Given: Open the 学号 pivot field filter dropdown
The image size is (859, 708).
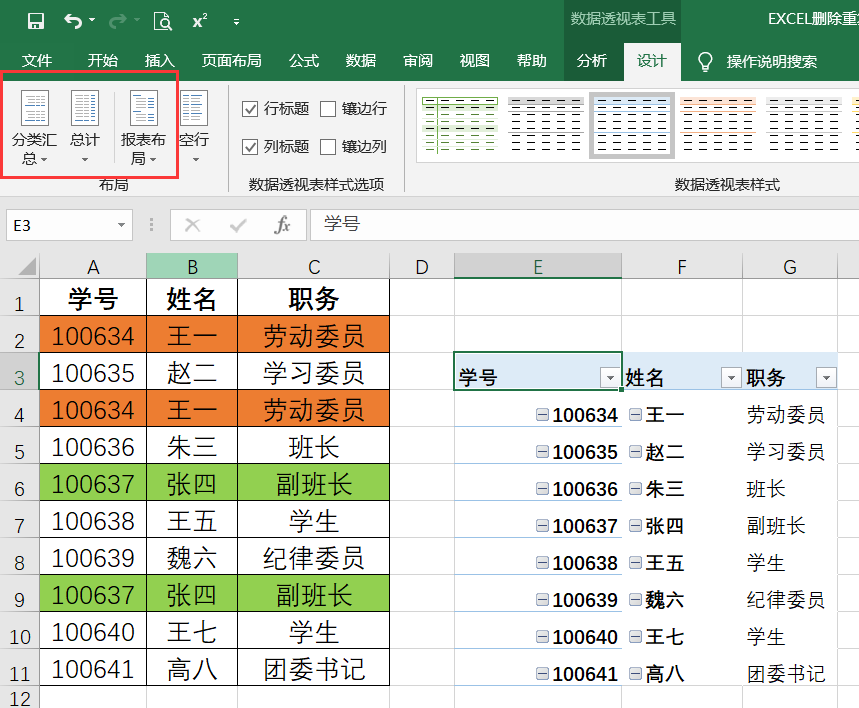Looking at the screenshot, I should pyautogui.click(x=610, y=378).
